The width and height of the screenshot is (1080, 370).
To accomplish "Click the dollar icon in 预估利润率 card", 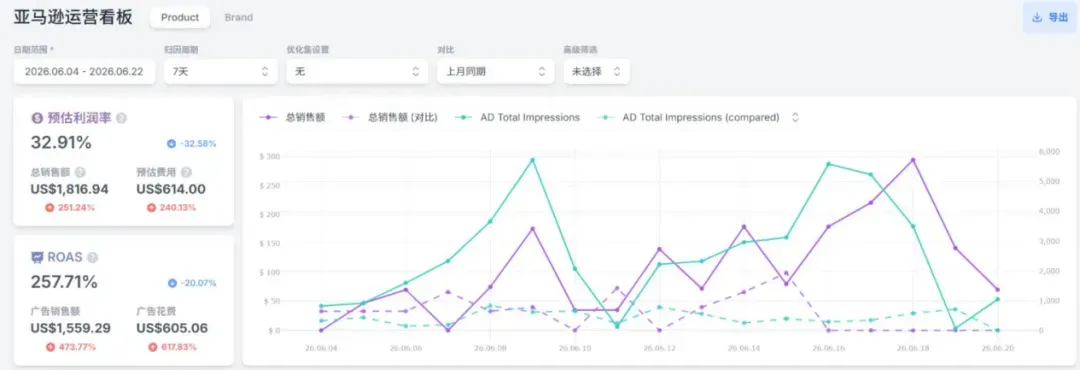I will pos(37,119).
